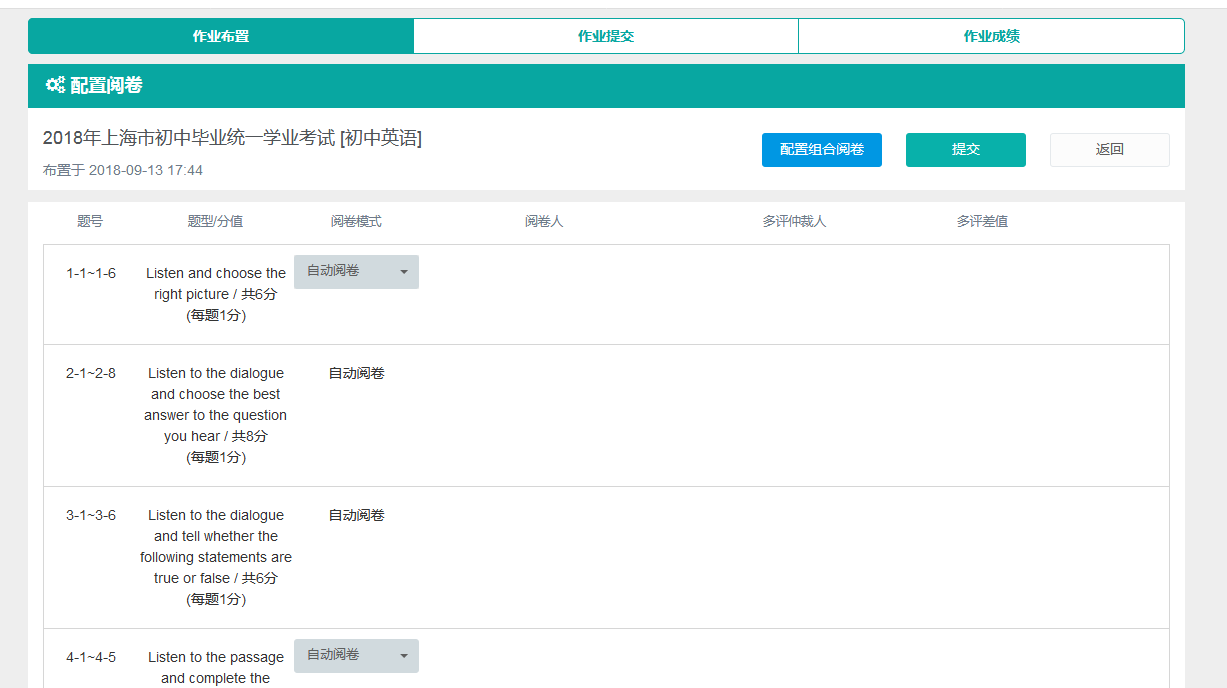Image resolution: width=1227 pixels, height=688 pixels.
Task: Select question number 2-1~2-8
Action: 91,373
